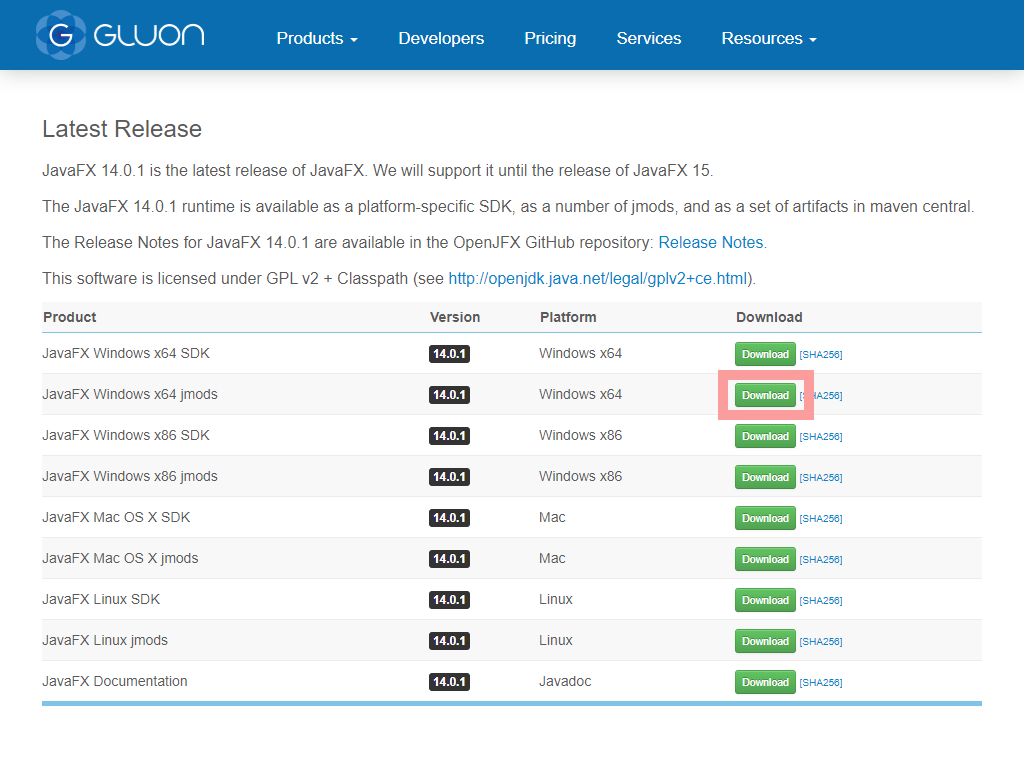This screenshot has width=1024, height=768.
Task: Download JavaFX Linux jmods
Action: coord(765,641)
